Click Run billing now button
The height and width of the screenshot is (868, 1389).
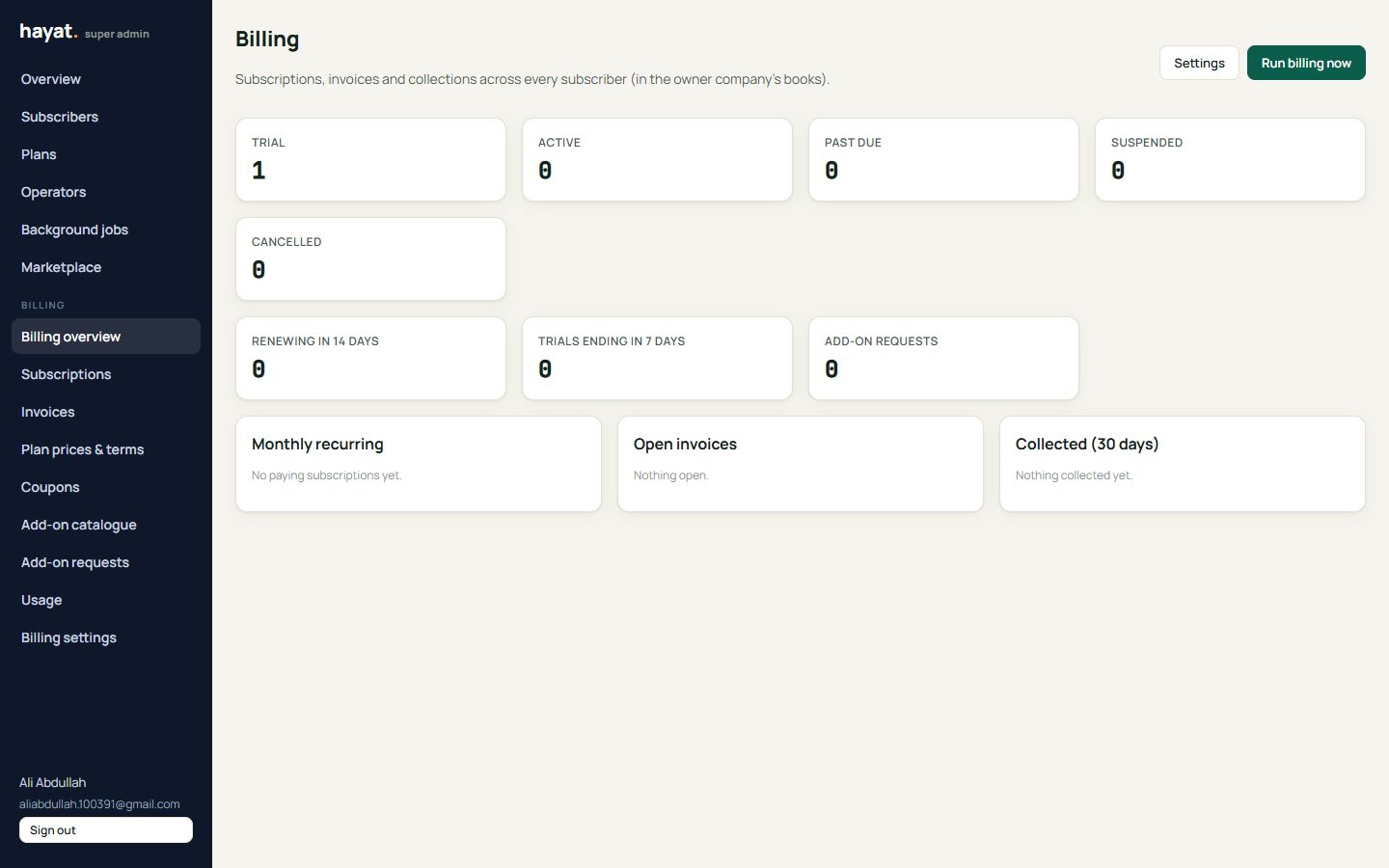[1306, 63]
